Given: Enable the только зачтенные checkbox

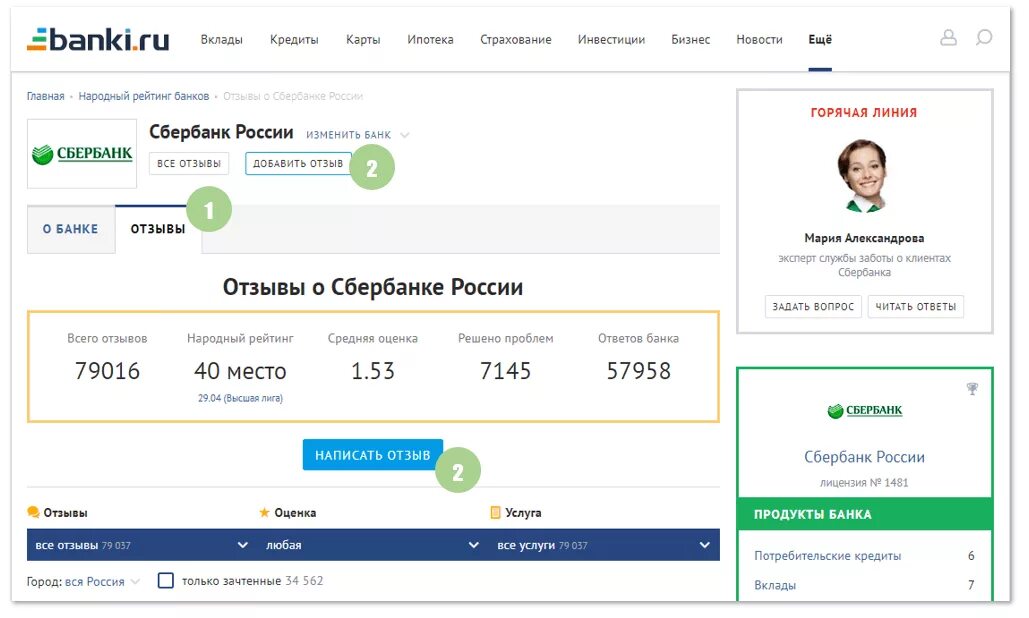Looking at the screenshot, I should point(166,580).
